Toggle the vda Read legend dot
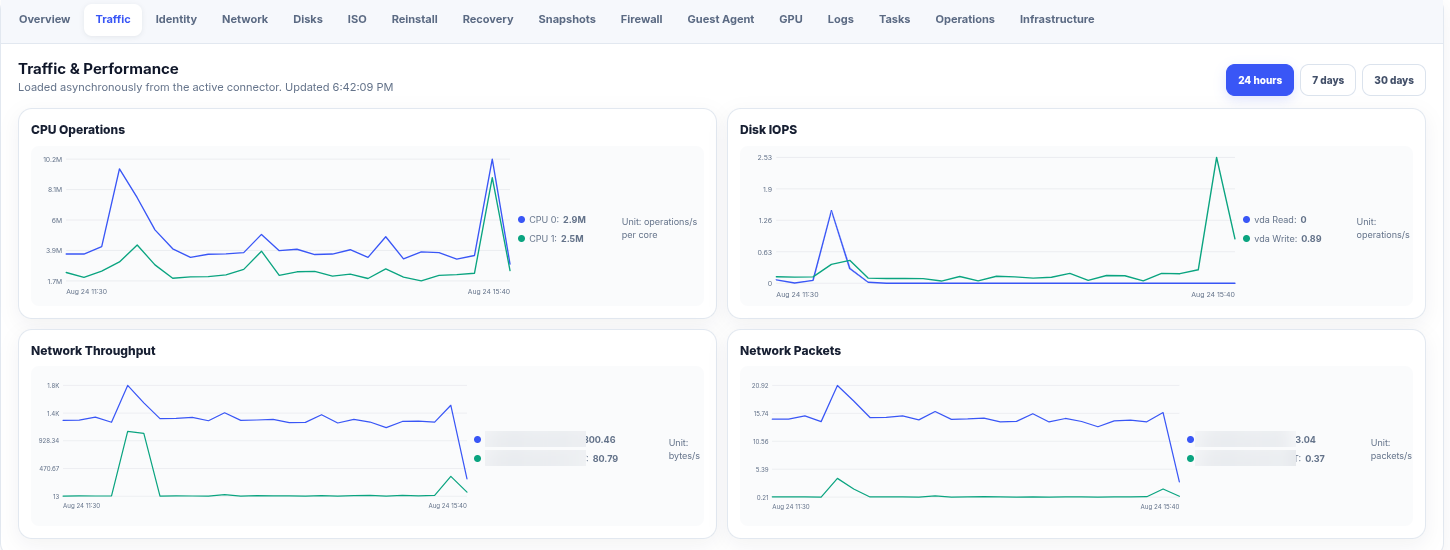The image size is (1450, 550). (x=1247, y=219)
